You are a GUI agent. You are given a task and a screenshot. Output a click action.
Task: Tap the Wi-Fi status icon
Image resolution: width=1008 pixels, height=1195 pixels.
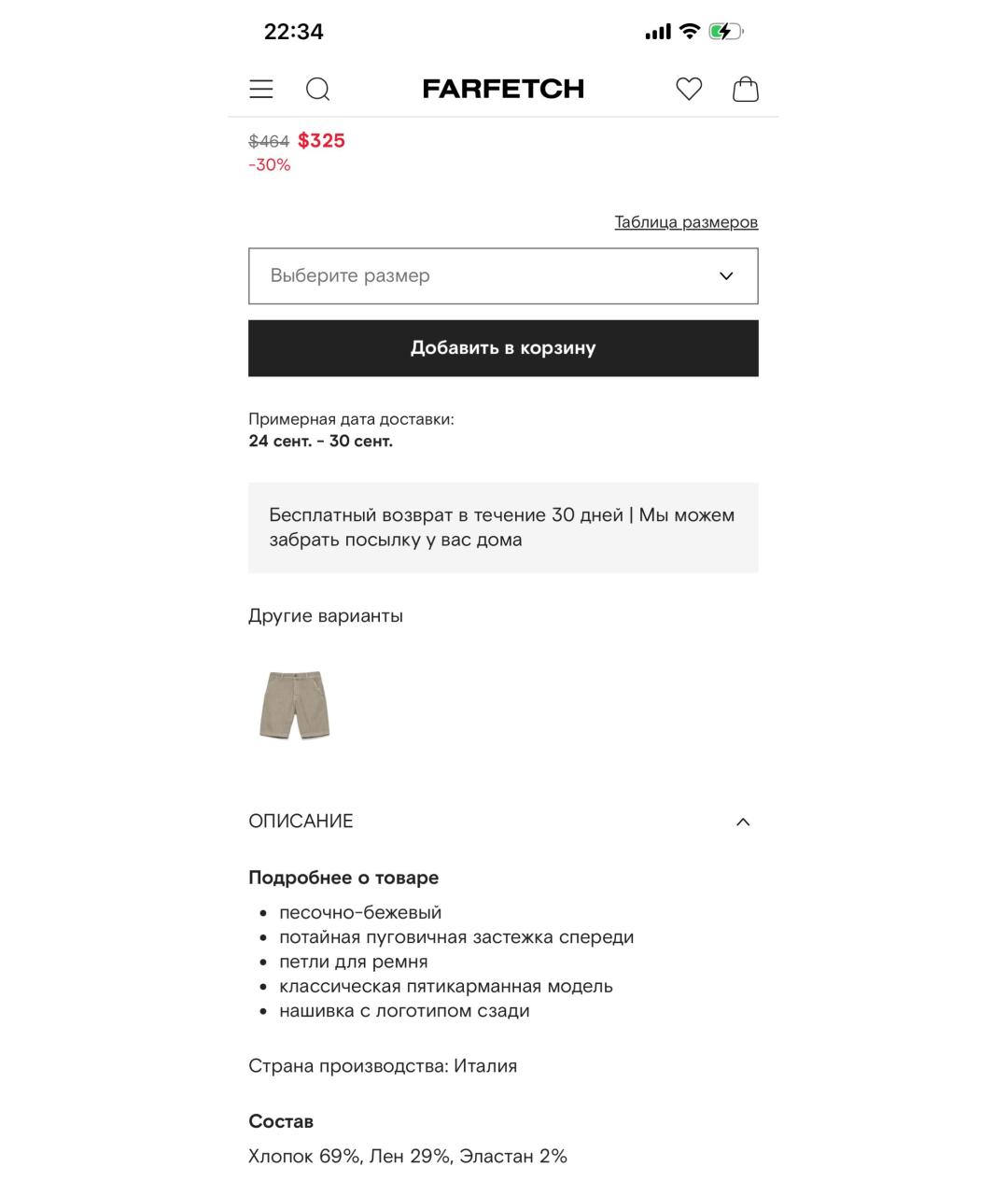690,32
